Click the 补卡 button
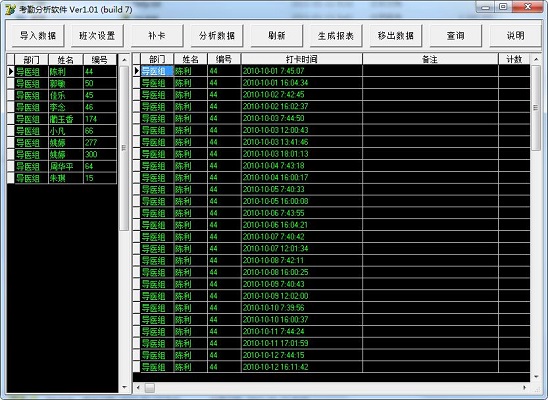 (157, 36)
